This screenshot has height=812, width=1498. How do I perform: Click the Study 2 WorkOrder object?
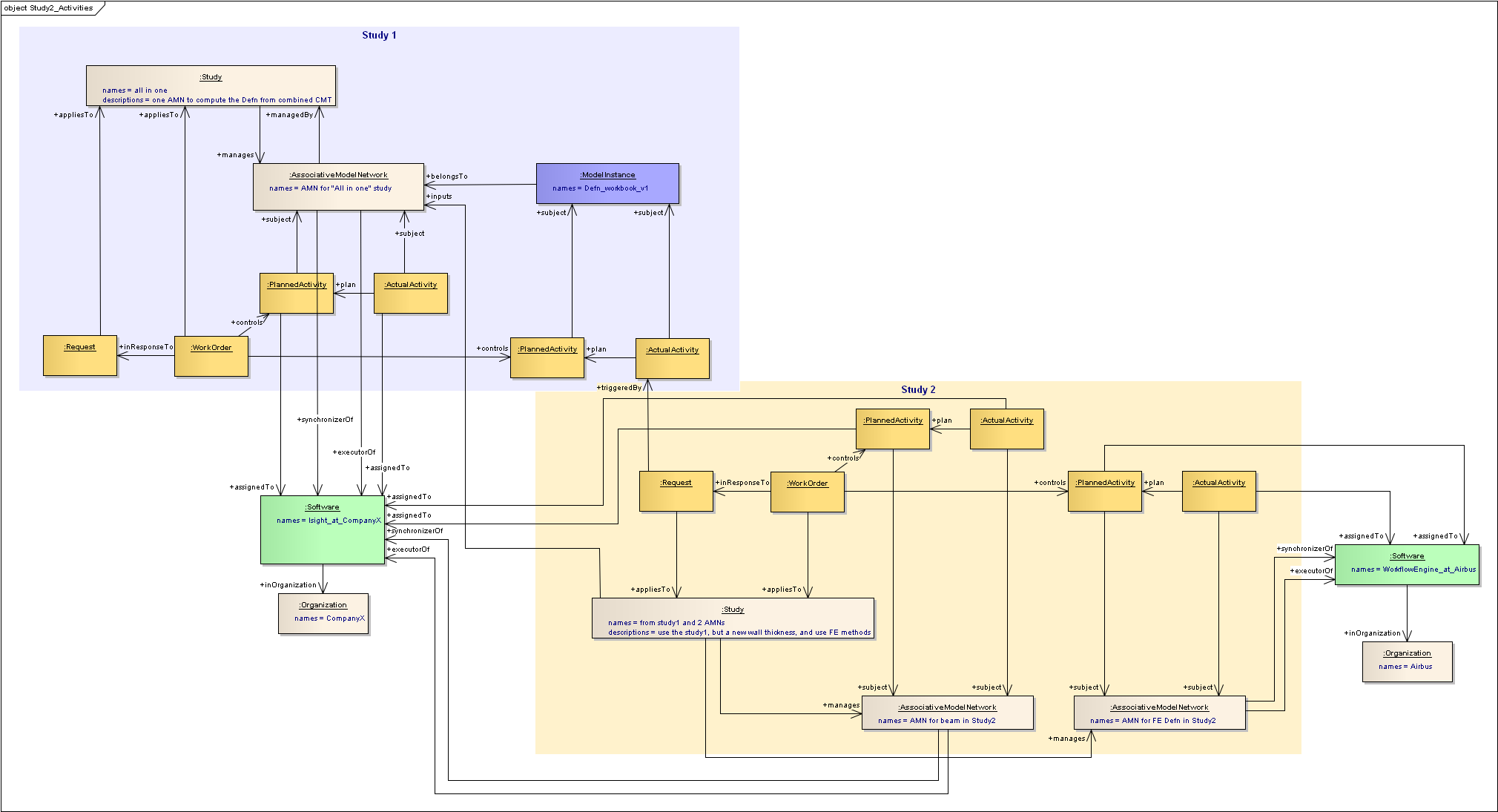tap(807, 492)
